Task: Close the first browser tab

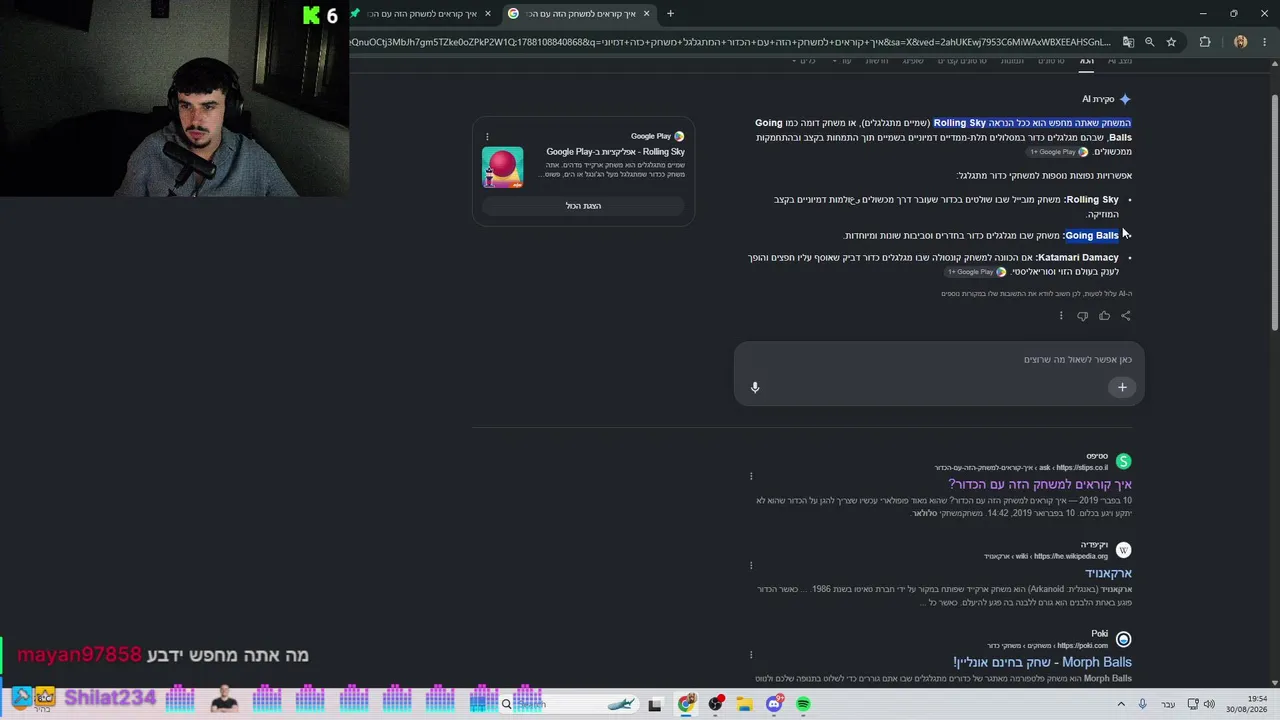Action: coord(488,14)
